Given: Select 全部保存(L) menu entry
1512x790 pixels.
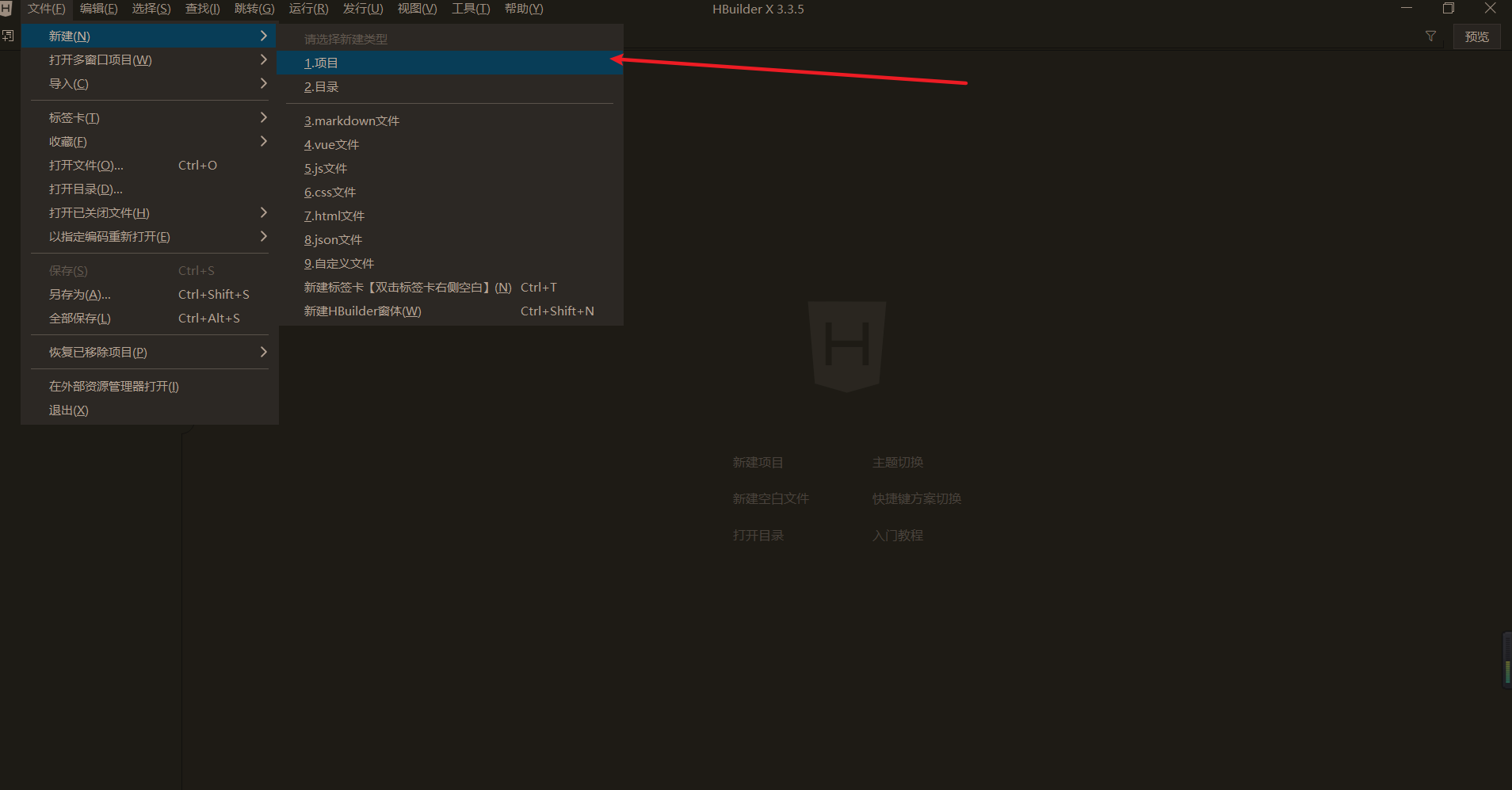Looking at the screenshot, I should click(150, 319).
